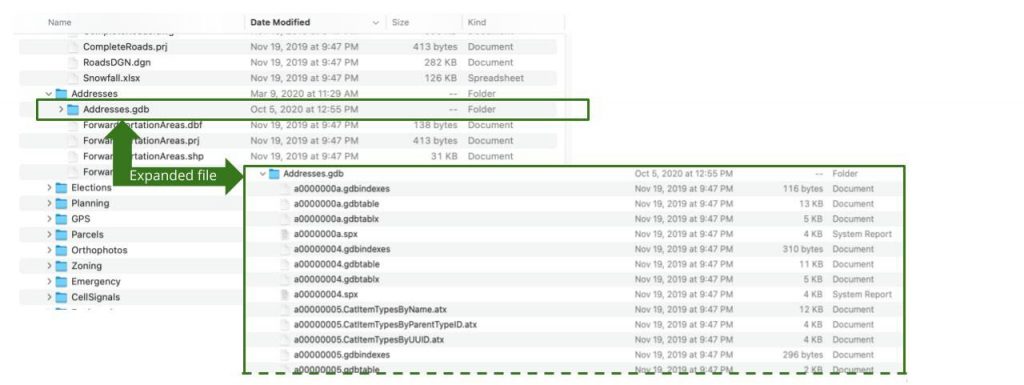1024x385 pixels.
Task: Select the file ending in tationAreas.prj
Action: (x=141, y=141)
